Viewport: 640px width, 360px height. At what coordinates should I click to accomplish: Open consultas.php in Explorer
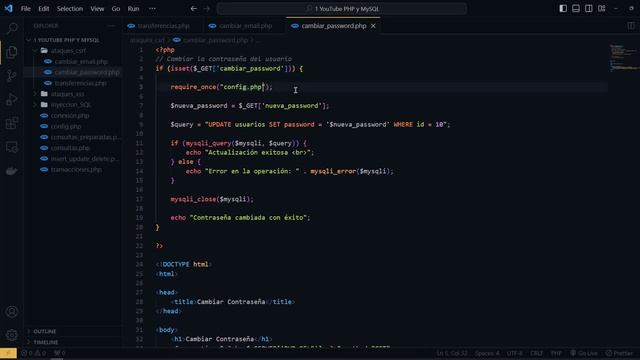click(x=70, y=148)
